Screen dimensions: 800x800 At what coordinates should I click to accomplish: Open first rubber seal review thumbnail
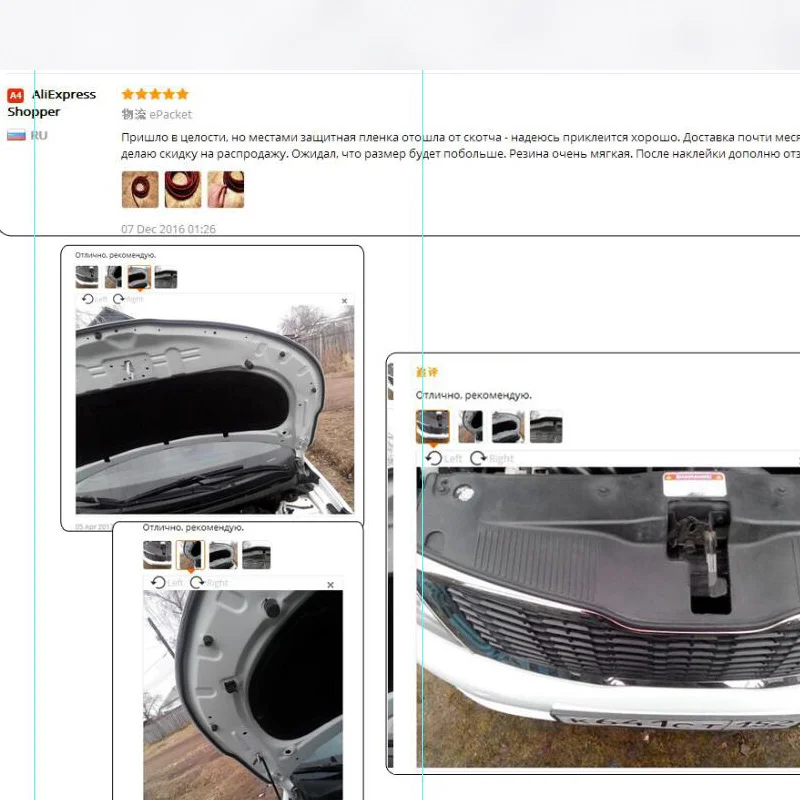[140, 190]
